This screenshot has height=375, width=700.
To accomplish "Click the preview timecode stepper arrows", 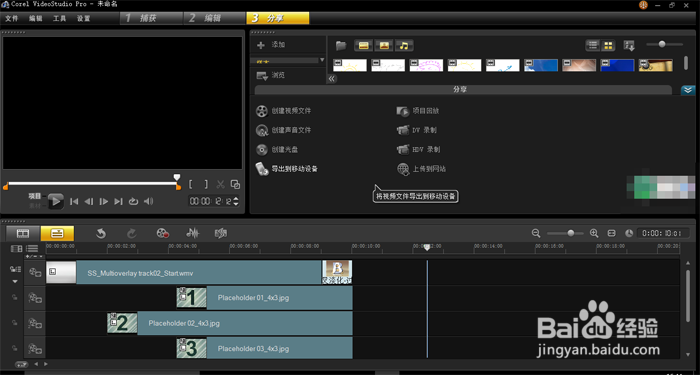I will (x=236, y=201).
